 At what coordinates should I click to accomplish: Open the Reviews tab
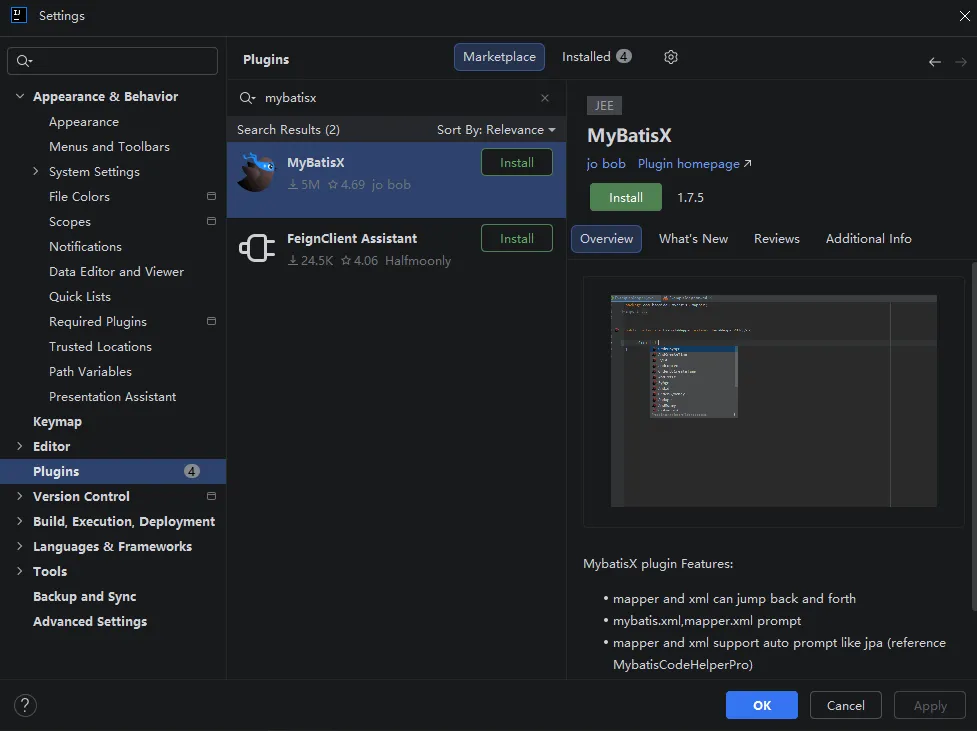coord(776,239)
